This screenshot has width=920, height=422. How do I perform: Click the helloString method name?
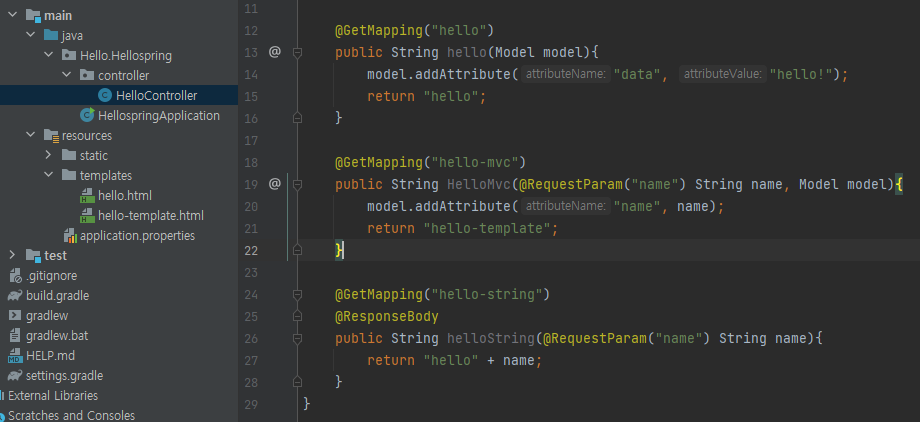pyautogui.click(x=491, y=339)
